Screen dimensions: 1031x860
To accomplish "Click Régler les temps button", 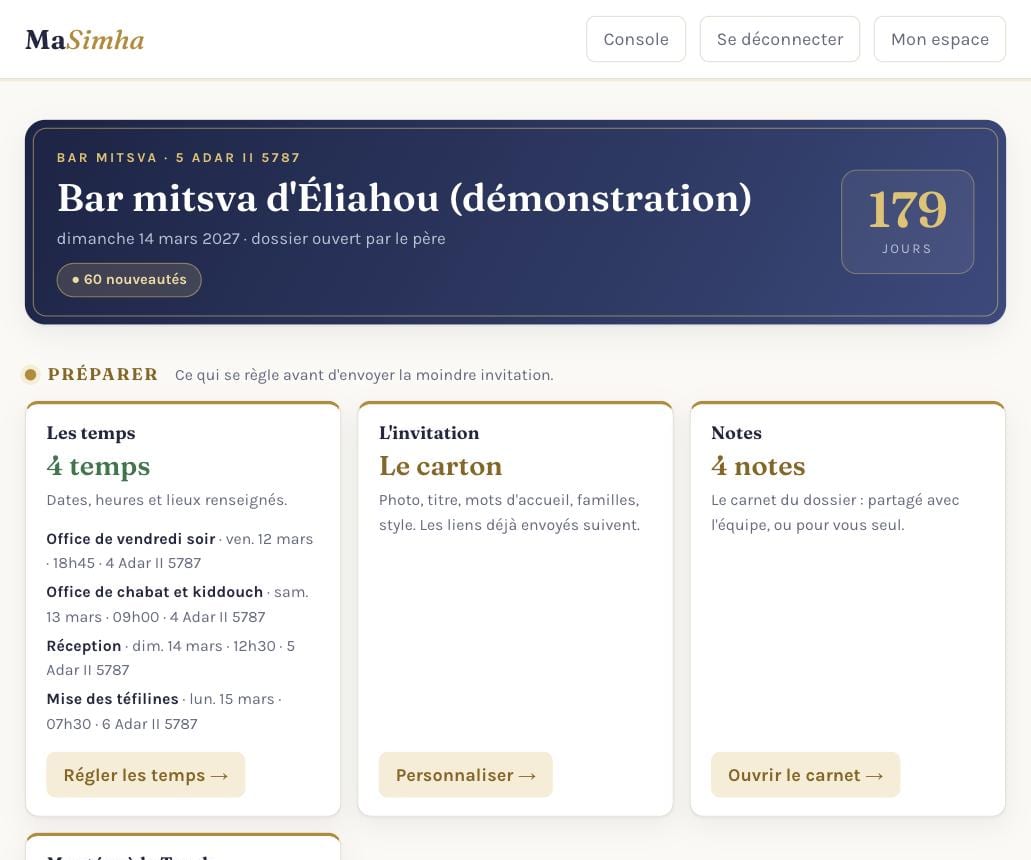I will (x=145, y=775).
